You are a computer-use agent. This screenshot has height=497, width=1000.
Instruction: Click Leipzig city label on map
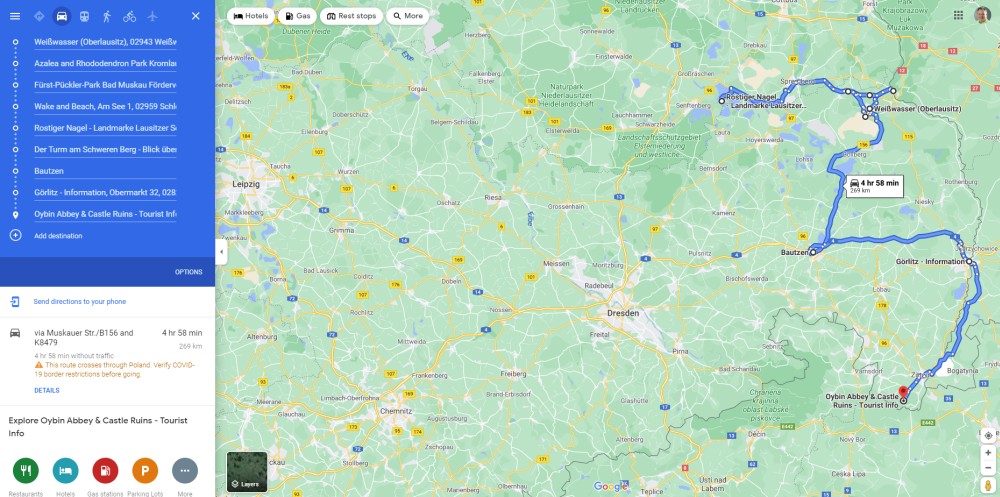click(246, 184)
